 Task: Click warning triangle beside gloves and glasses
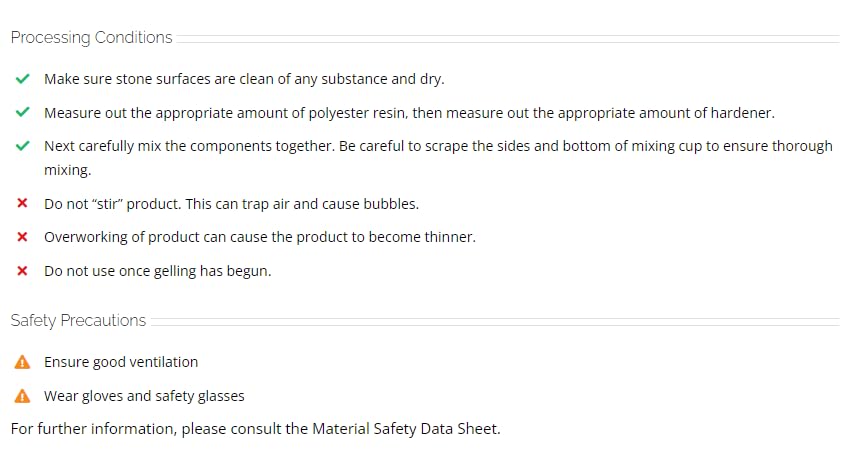(22, 396)
